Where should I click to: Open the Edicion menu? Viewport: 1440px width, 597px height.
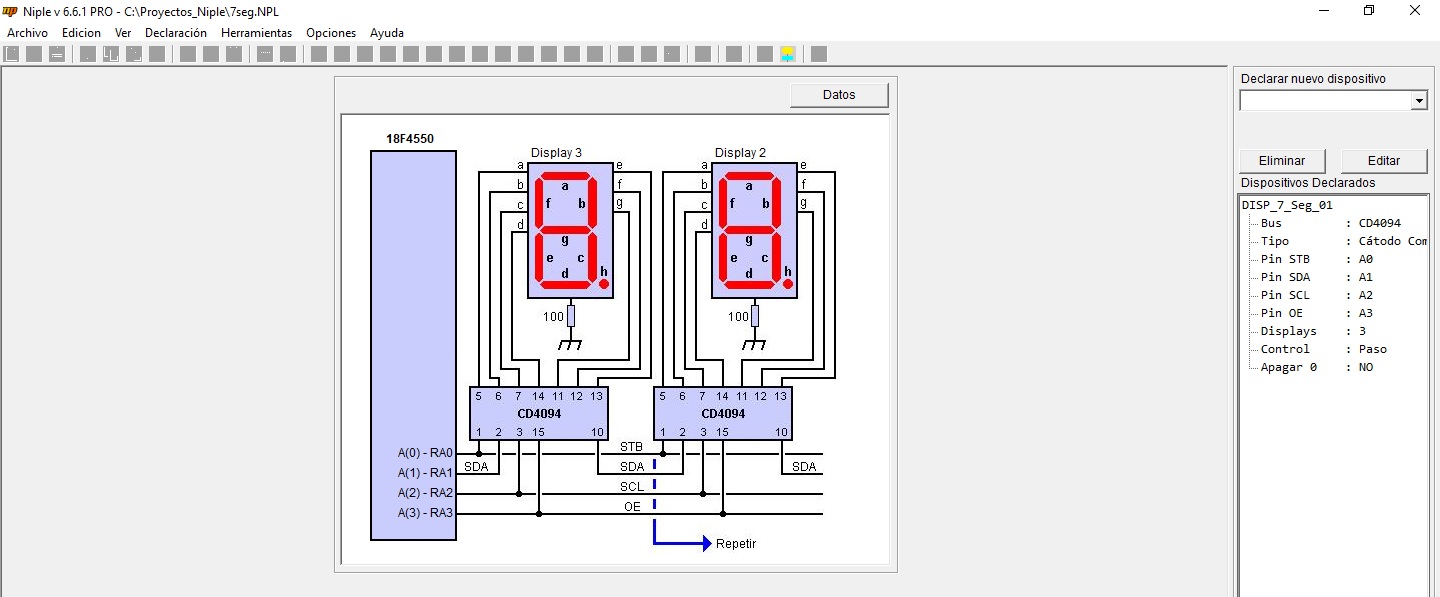click(81, 33)
